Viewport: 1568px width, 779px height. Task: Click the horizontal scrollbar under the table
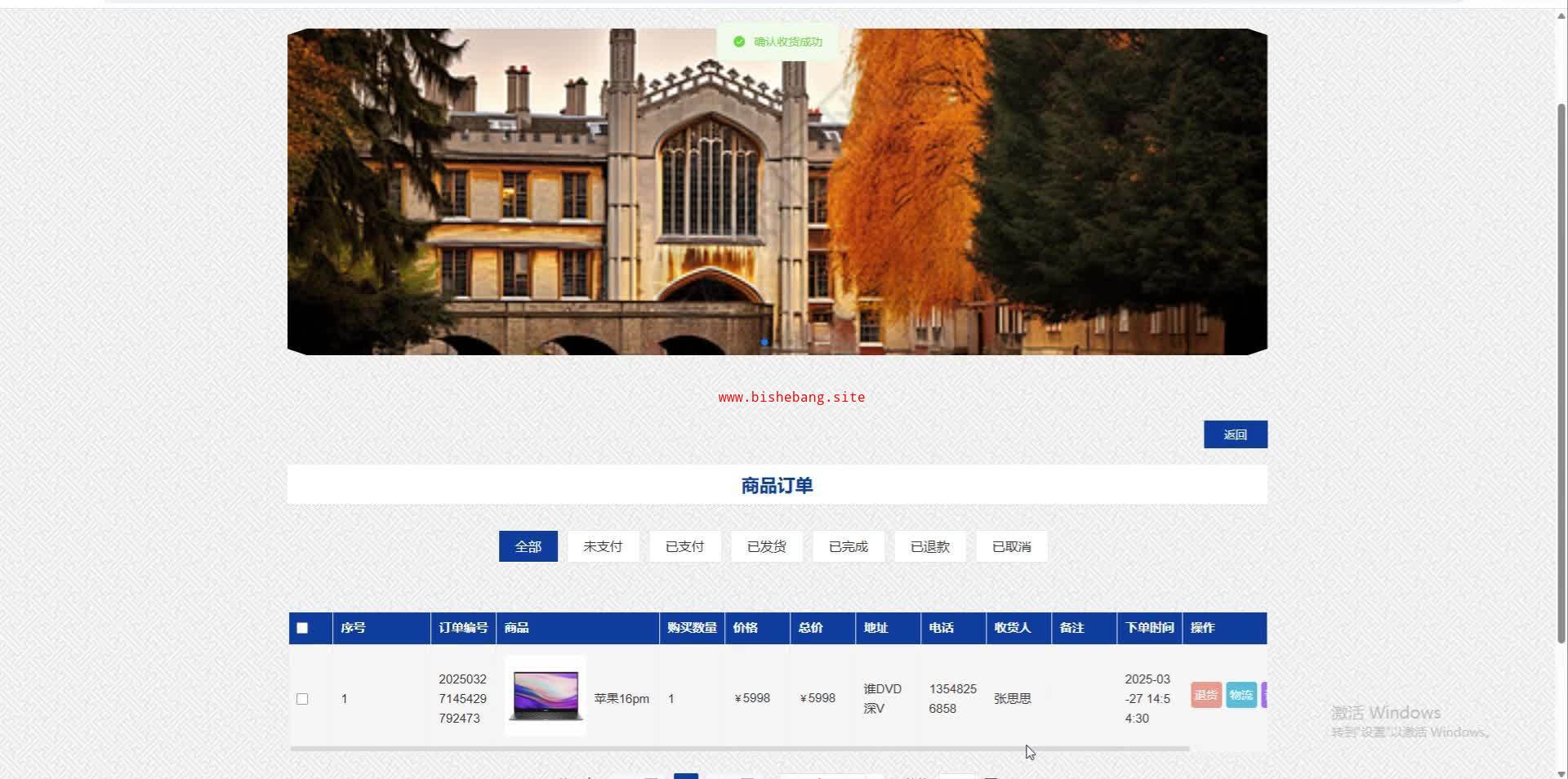pos(739,748)
